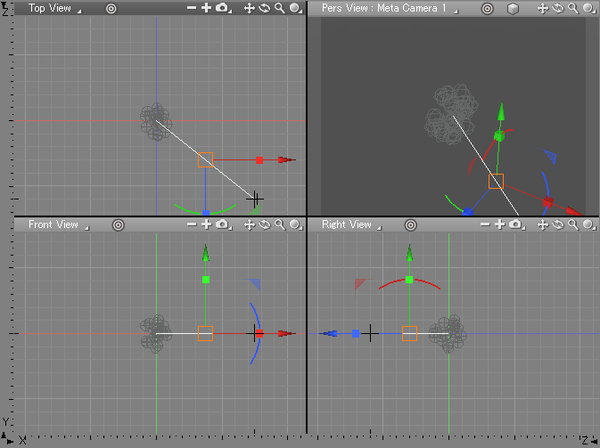The height and width of the screenshot is (448, 600).
Task: Select the magnifier zoom icon in Front View
Action: 280,225
